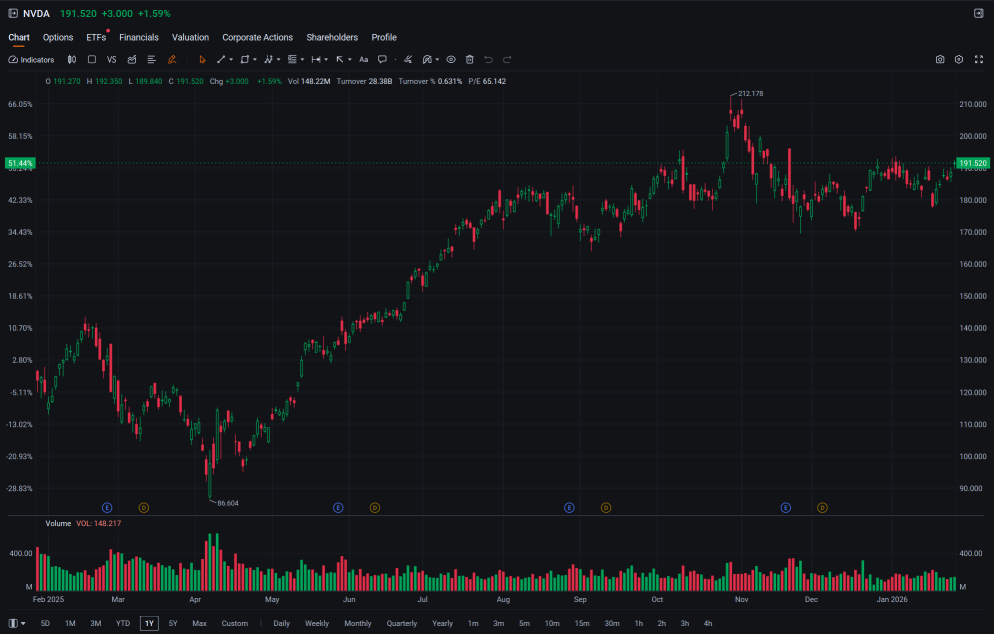Image resolution: width=994 pixels, height=634 pixels.
Task: Select the YTD time range
Action: (x=123, y=624)
